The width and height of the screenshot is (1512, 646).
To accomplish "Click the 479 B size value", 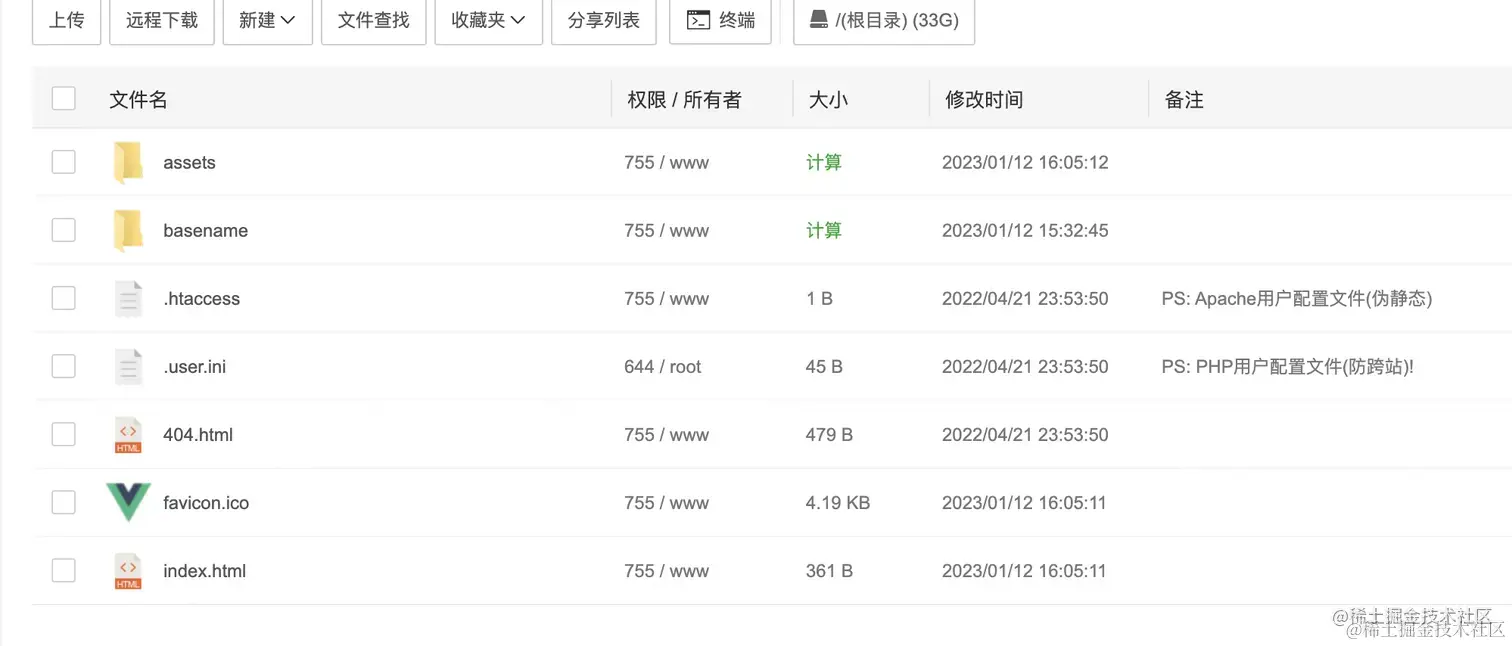I will [829, 435].
